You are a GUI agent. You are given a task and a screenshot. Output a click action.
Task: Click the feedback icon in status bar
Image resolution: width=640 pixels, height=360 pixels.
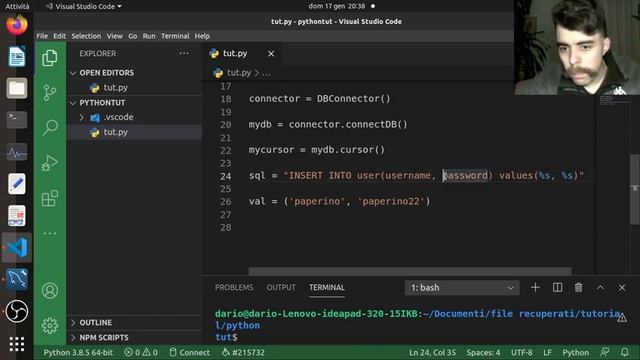(x=605, y=352)
